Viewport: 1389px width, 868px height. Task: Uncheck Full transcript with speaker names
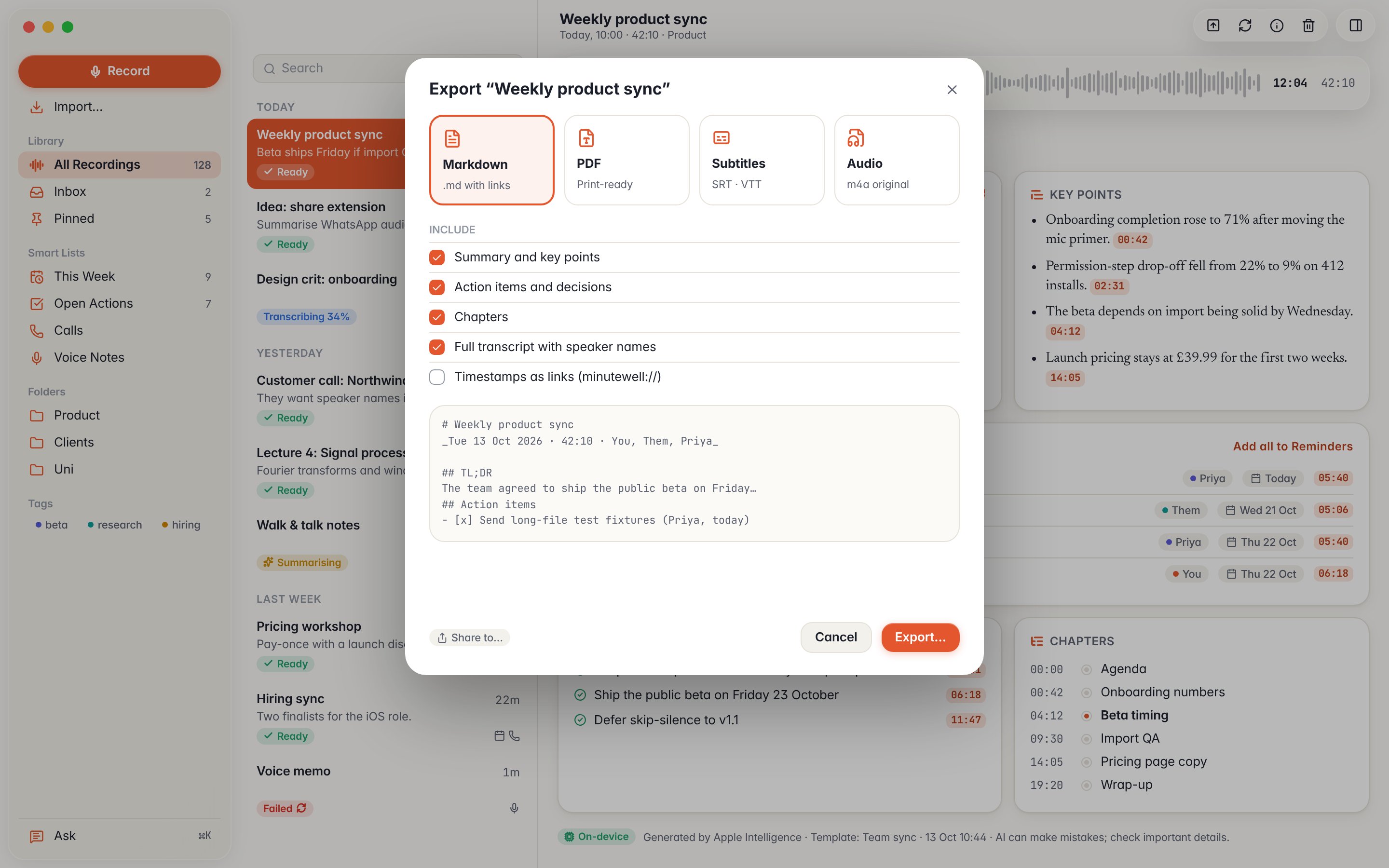pyautogui.click(x=437, y=347)
